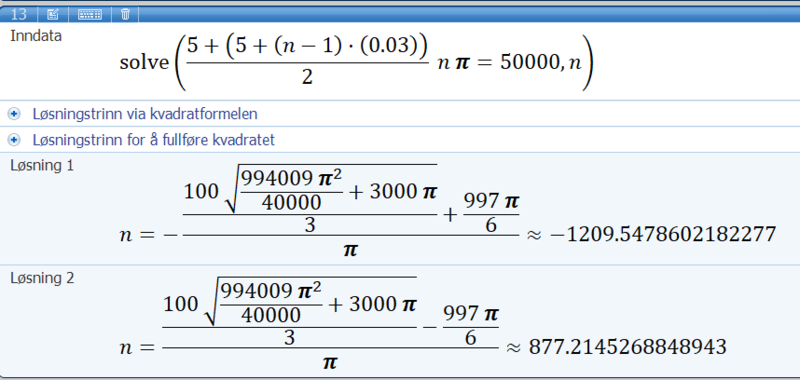Select worksheet row number 13
The width and height of the screenshot is (800, 380).
18,14
